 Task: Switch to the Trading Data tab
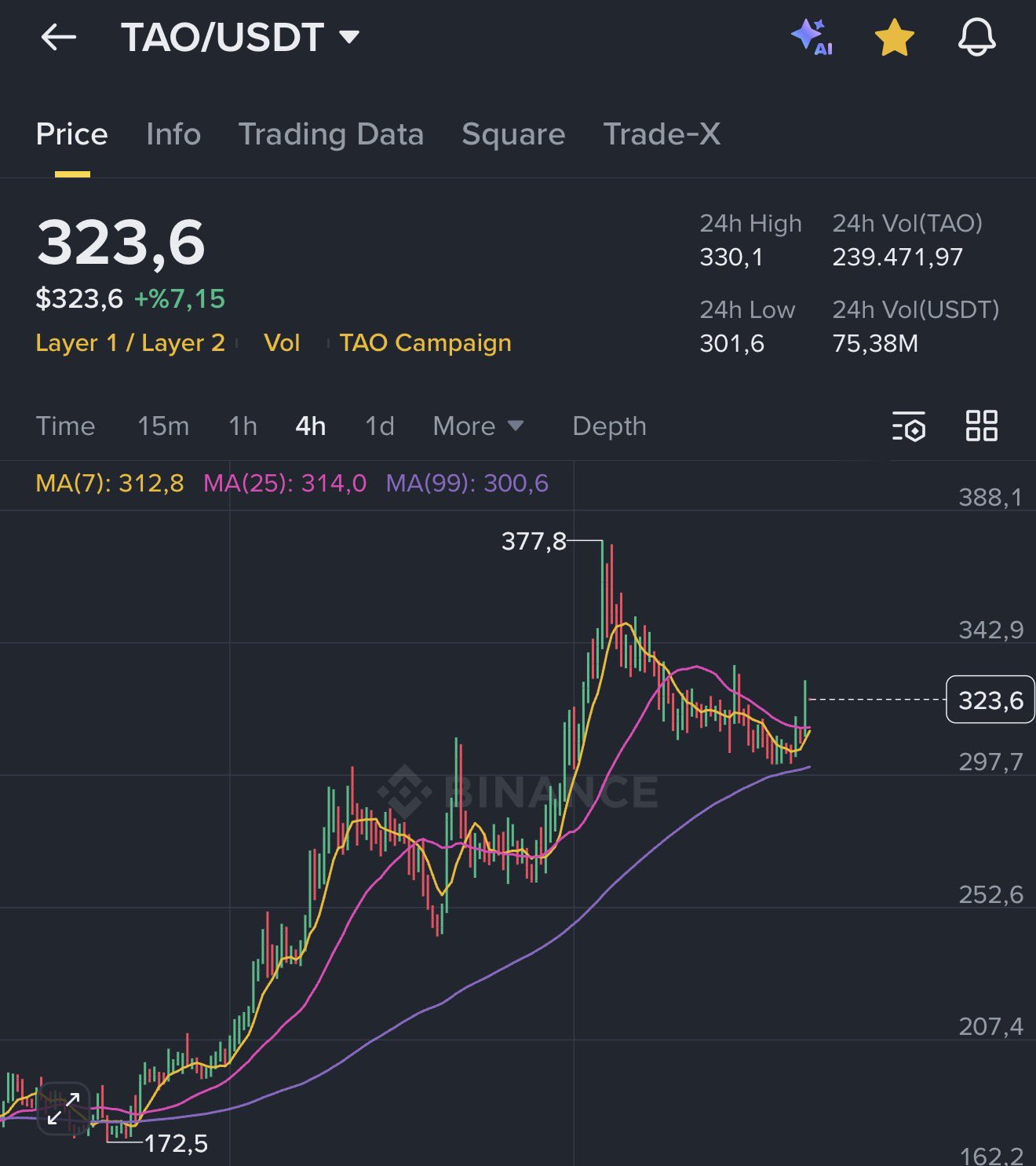330,134
